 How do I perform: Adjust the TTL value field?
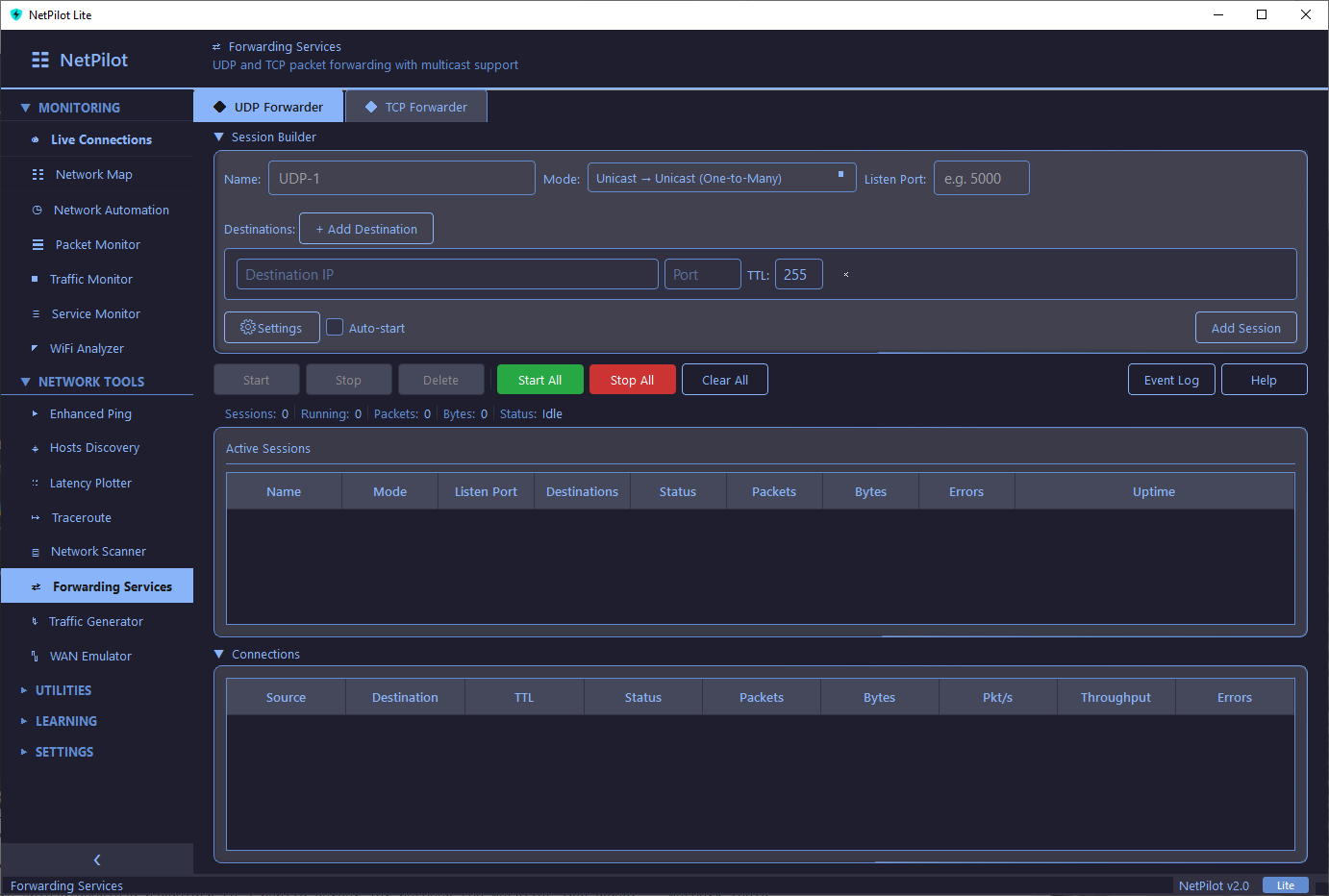pyautogui.click(x=798, y=274)
